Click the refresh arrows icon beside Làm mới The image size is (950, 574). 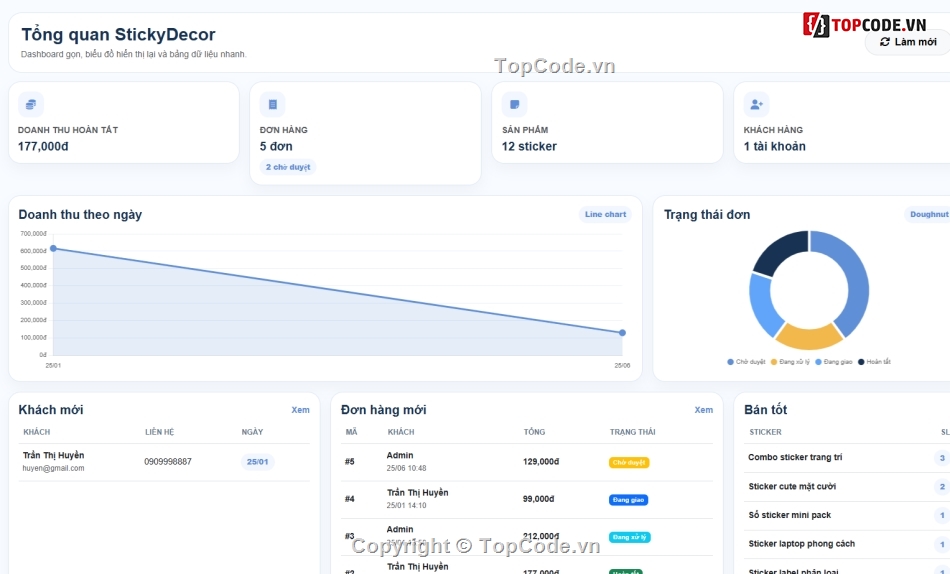coord(885,42)
